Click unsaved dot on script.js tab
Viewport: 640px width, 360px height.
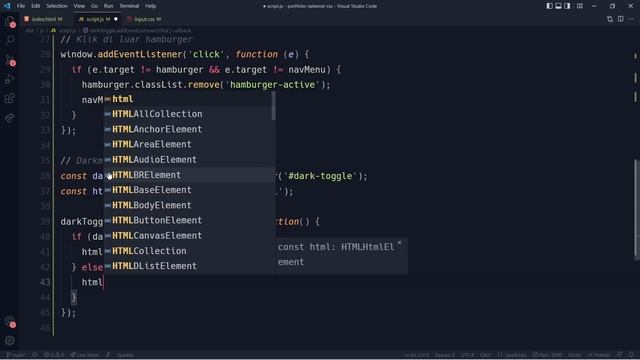tap(116, 19)
